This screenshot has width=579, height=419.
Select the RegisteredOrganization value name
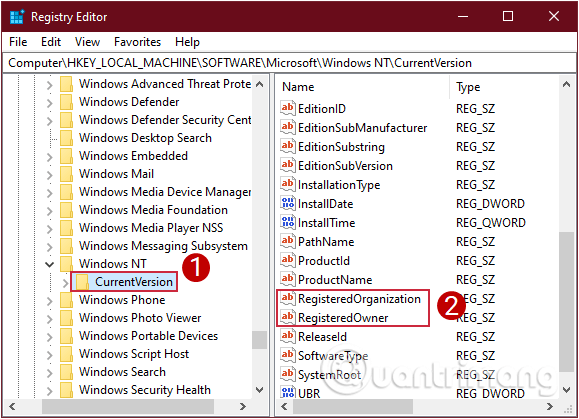359,299
